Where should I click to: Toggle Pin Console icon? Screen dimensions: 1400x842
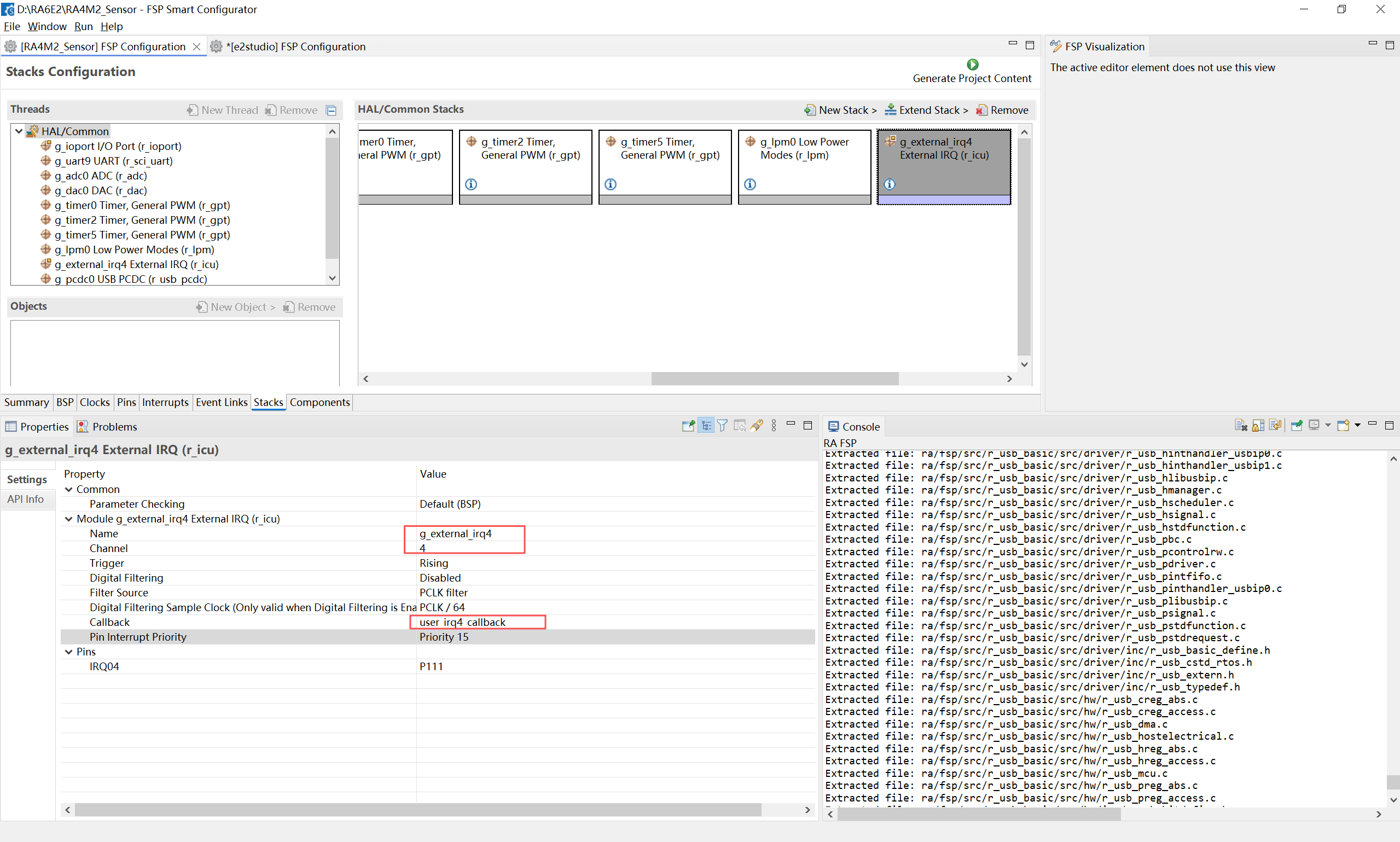[1296, 426]
